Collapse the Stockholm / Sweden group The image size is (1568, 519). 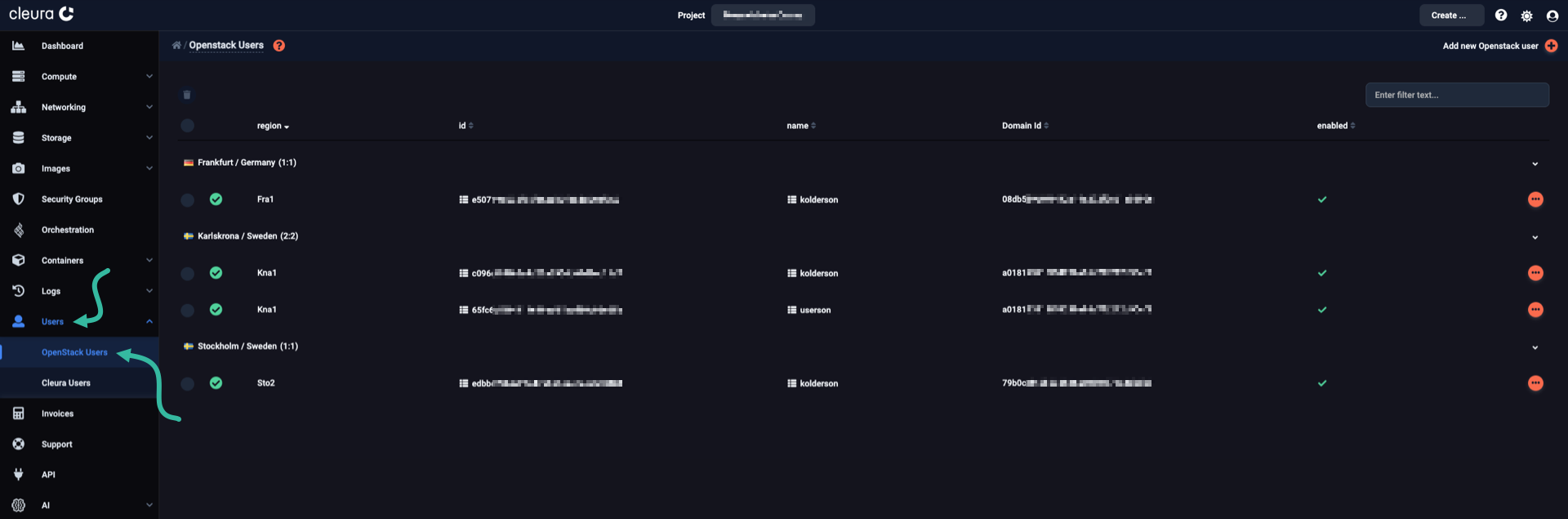tap(1535, 347)
